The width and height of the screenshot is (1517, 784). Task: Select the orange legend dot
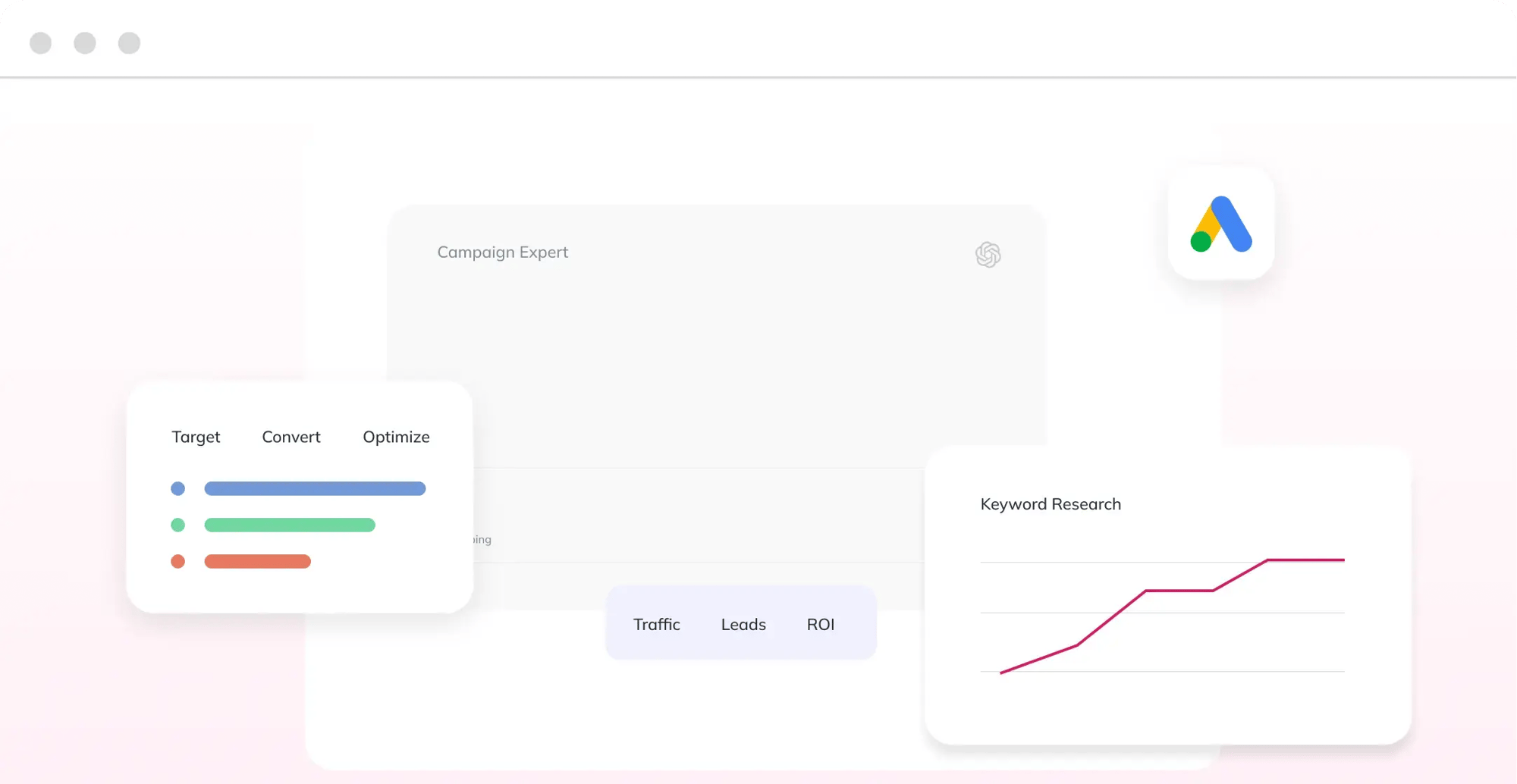click(178, 561)
